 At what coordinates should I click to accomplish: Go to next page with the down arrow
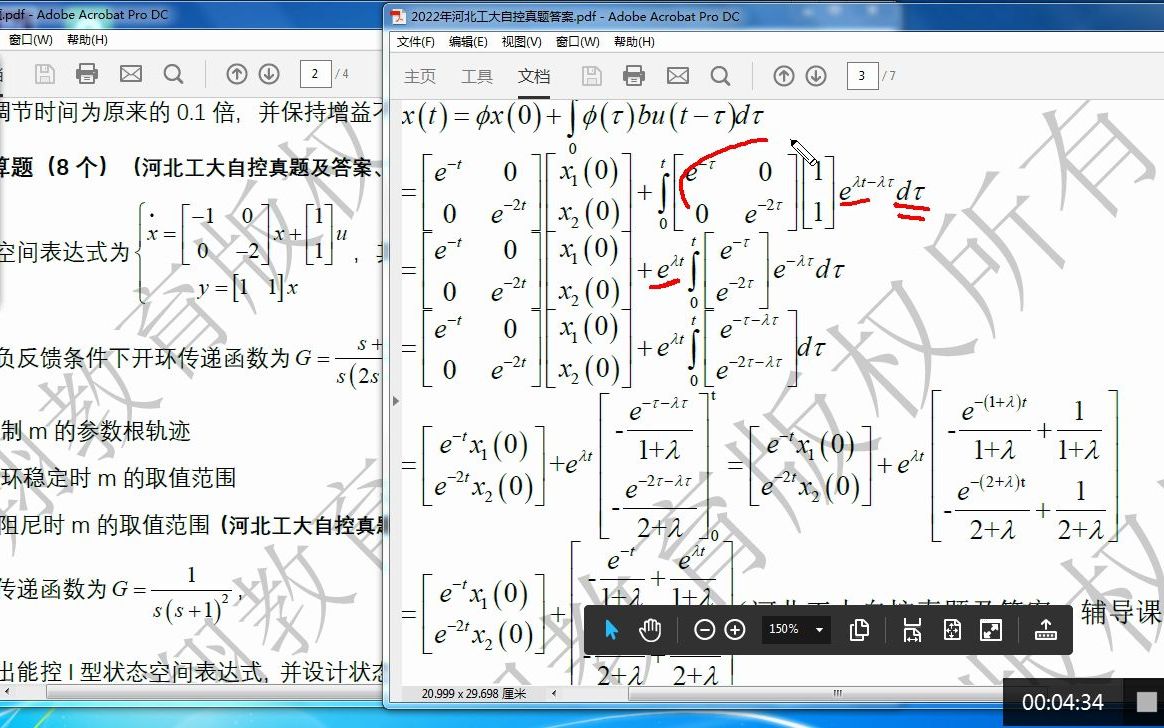(x=816, y=74)
